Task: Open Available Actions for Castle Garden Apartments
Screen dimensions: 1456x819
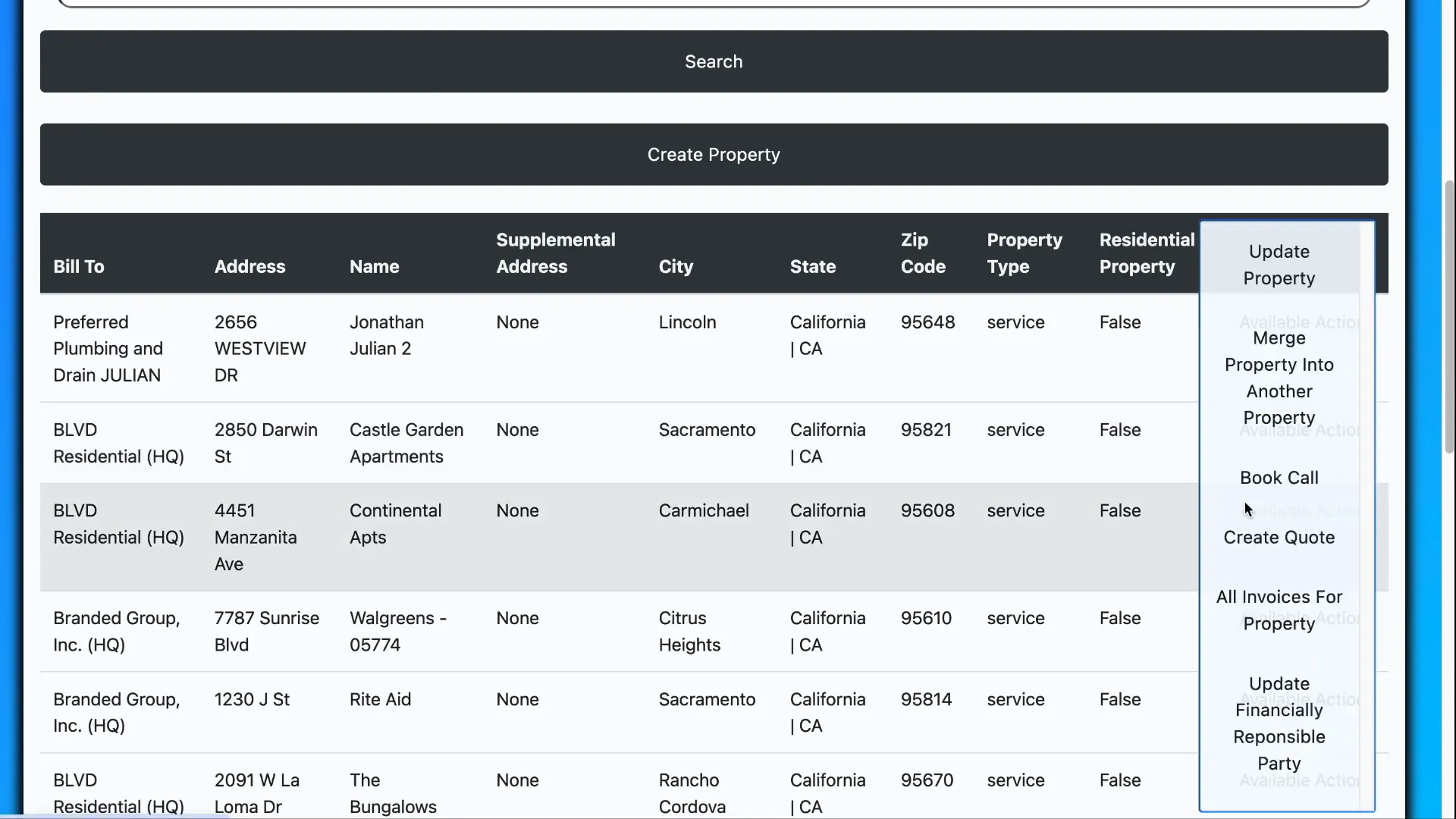Action: (1297, 430)
